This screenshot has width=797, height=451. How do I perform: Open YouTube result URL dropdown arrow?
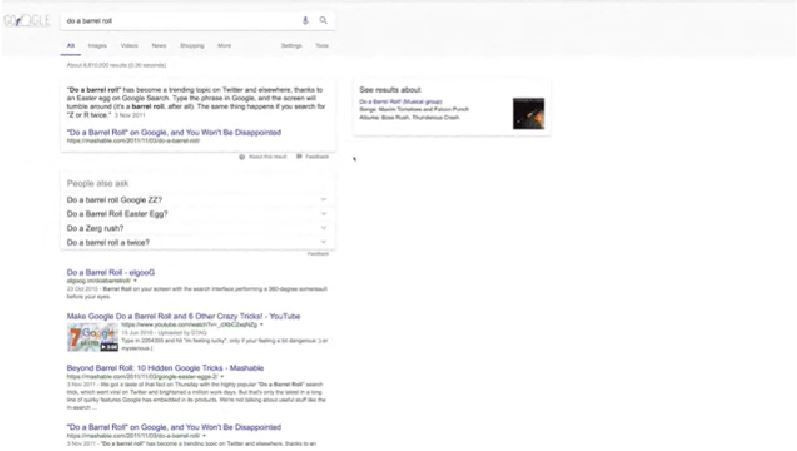tap(261, 324)
